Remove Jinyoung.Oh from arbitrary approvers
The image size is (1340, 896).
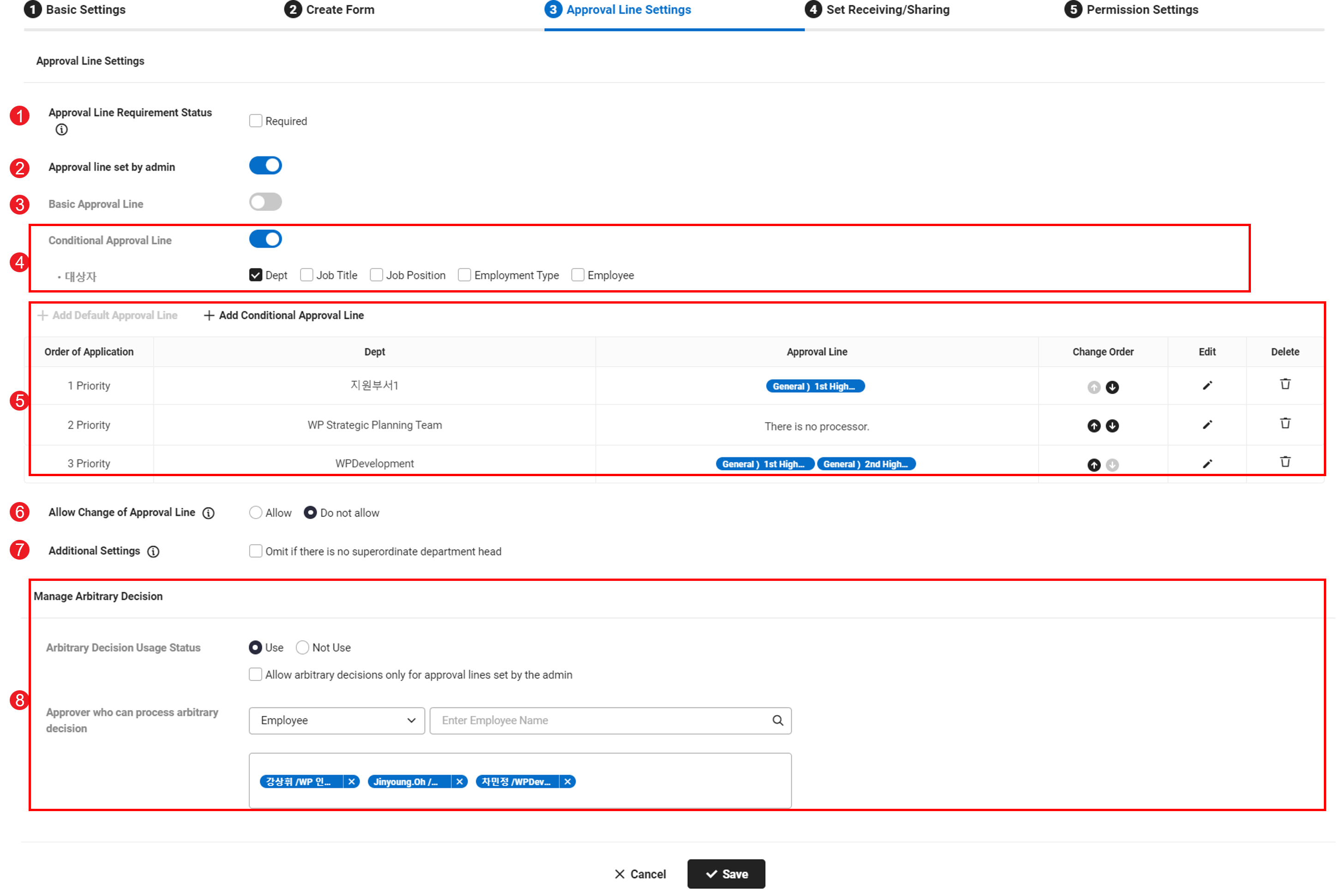click(459, 782)
